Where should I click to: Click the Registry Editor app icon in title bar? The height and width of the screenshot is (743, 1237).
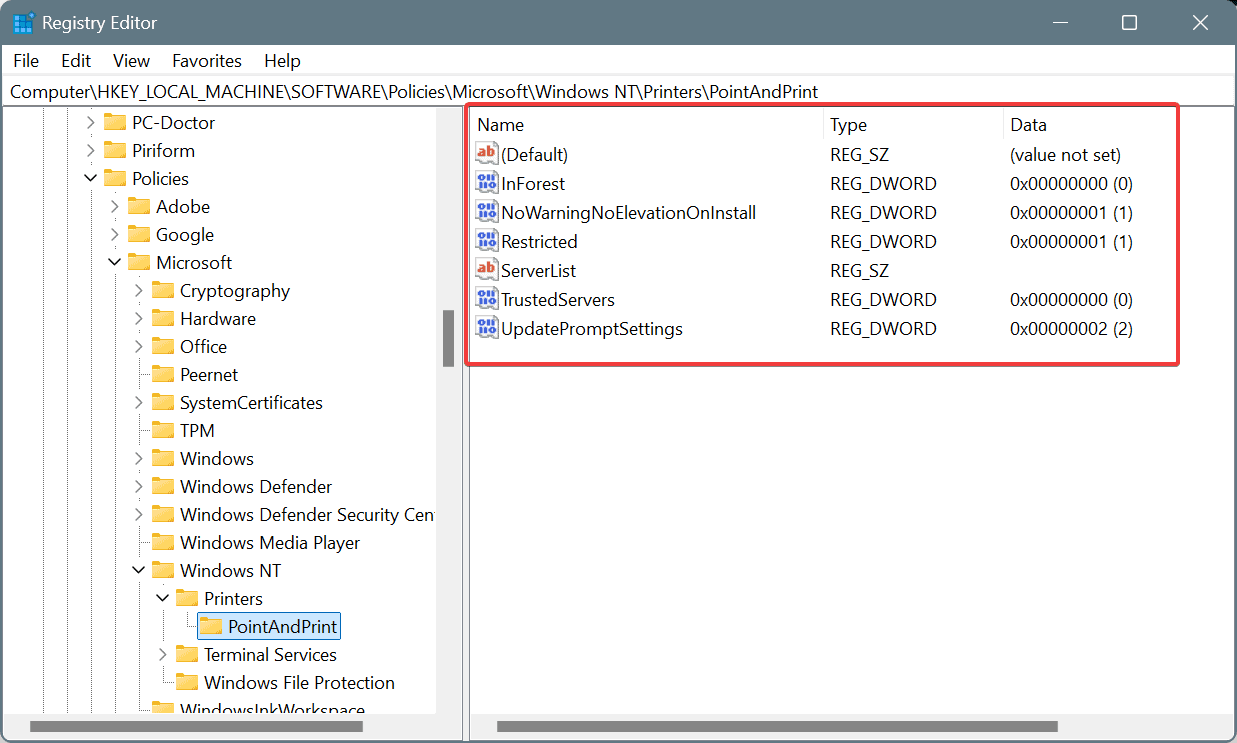click(x=23, y=23)
